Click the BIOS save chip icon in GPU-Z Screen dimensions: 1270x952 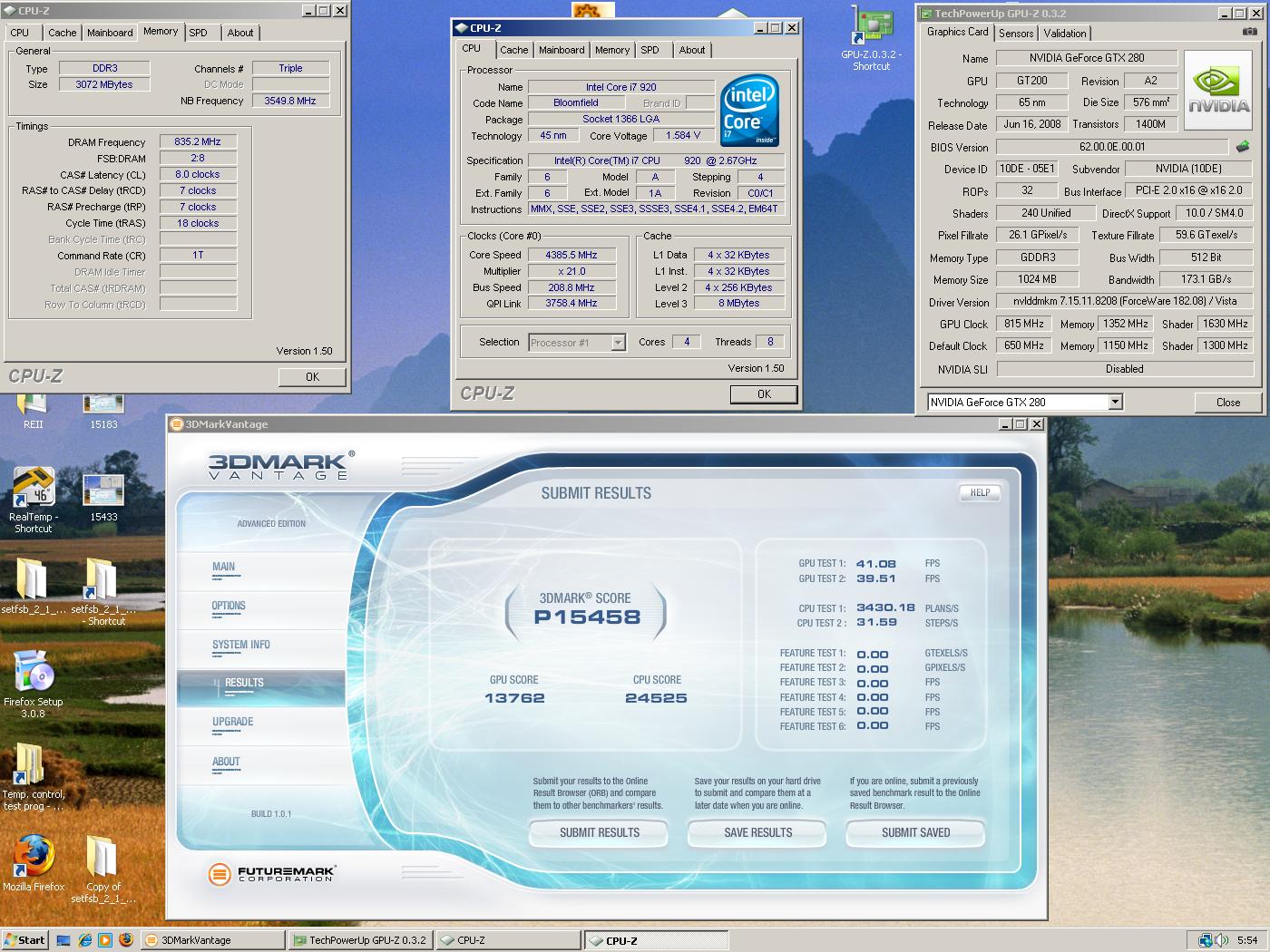(x=1243, y=146)
